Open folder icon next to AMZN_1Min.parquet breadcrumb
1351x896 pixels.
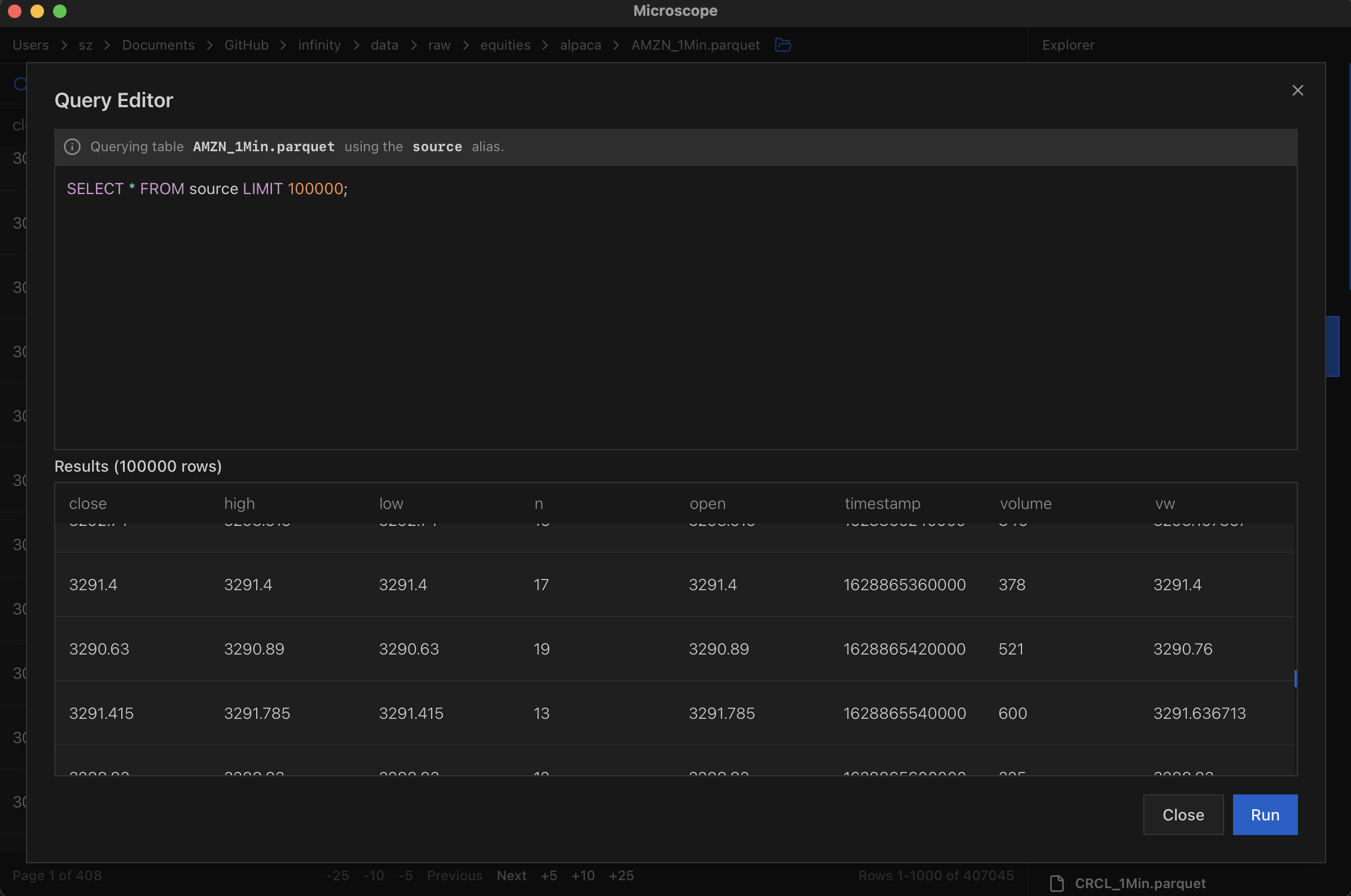point(782,45)
